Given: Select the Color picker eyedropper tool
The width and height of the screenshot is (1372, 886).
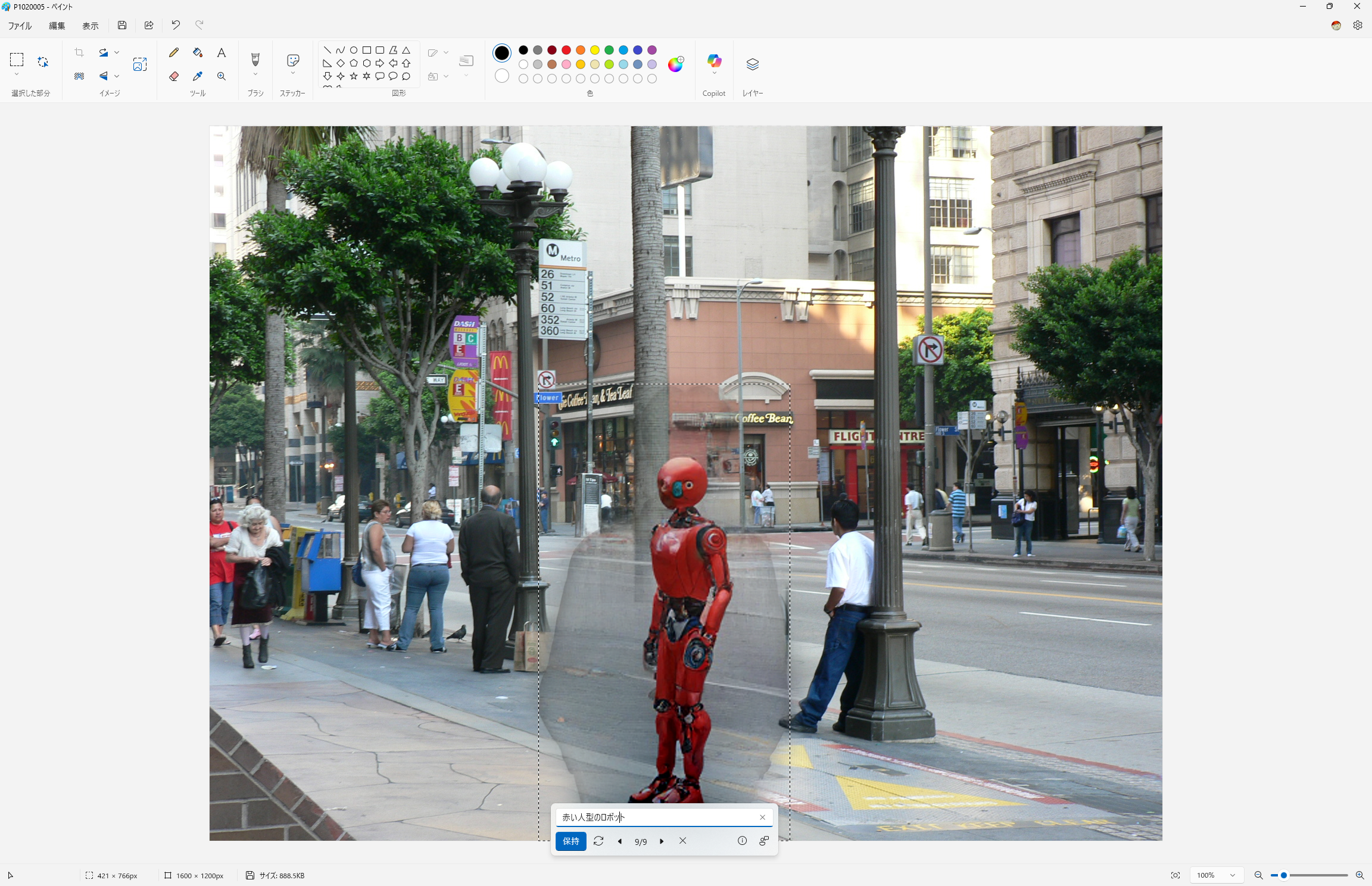Looking at the screenshot, I should click(198, 76).
